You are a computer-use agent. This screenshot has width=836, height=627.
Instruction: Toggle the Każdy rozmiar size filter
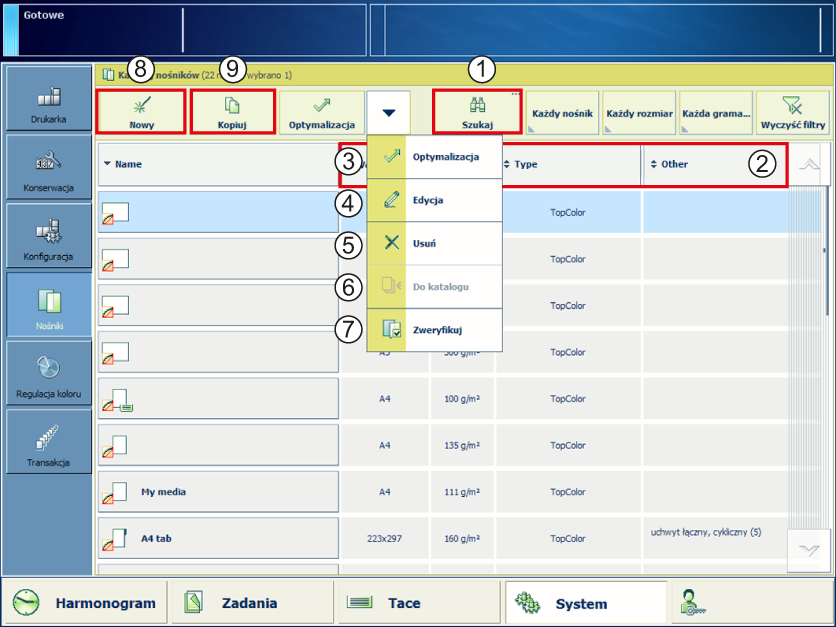coord(640,113)
